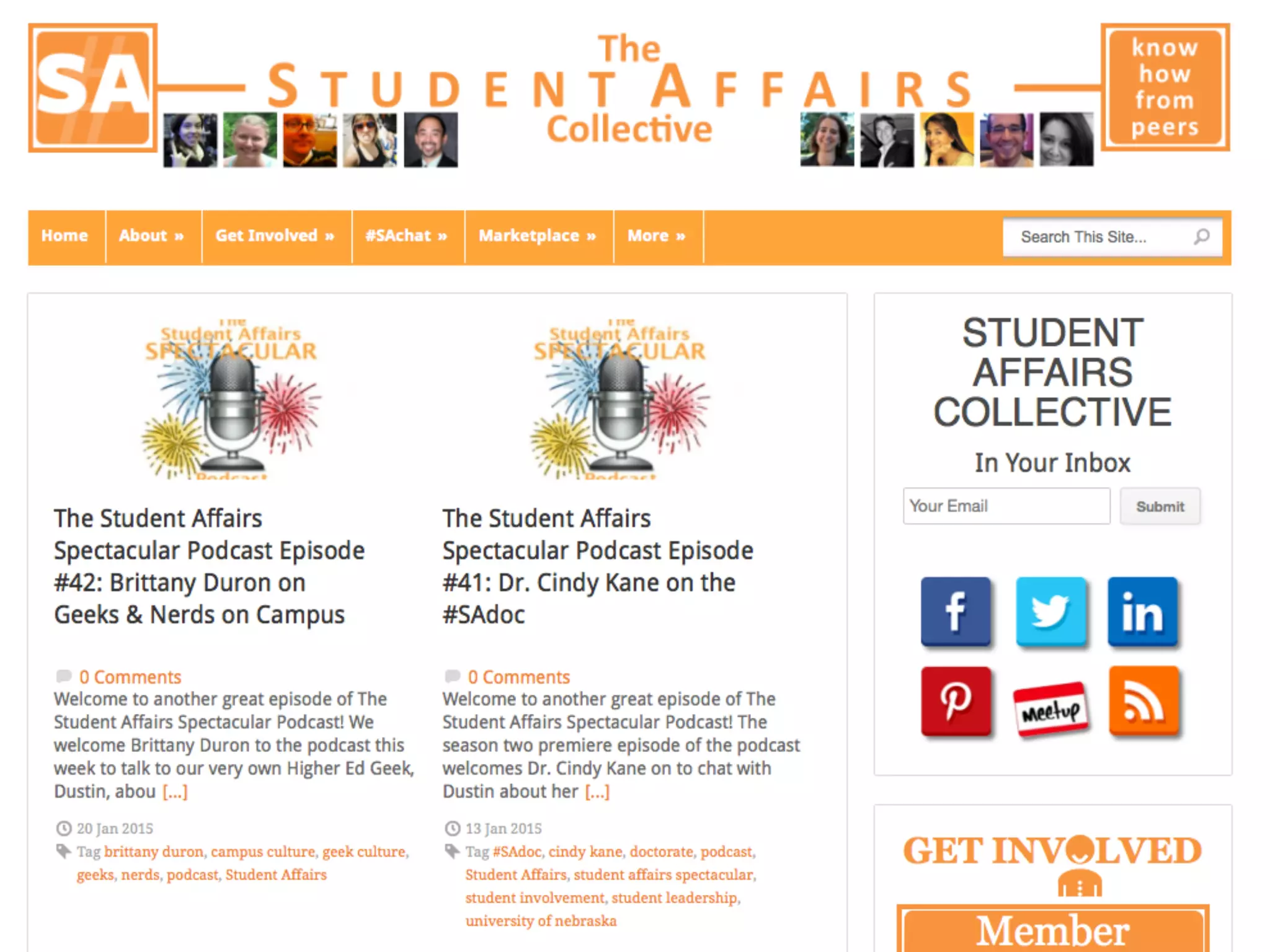The image size is (1270, 952).
Task: Open the 'geek culture' tag link
Action: (x=363, y=852)
